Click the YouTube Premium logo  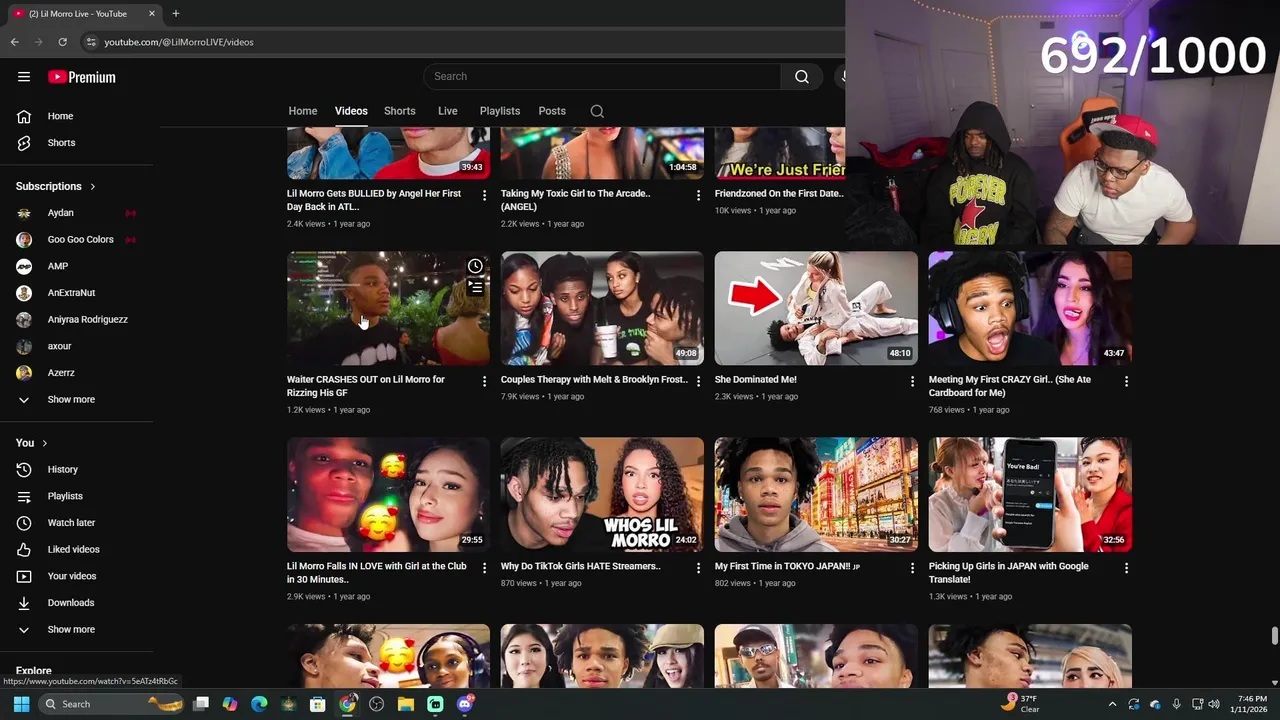[82, 77]
